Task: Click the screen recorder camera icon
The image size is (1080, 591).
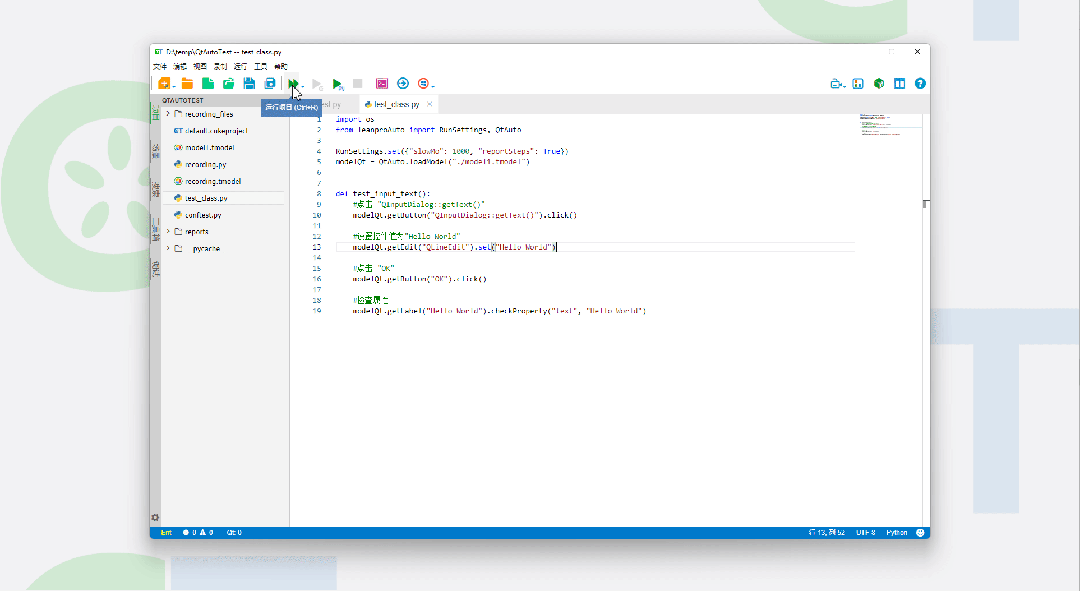Action: (x=836, y=83)
